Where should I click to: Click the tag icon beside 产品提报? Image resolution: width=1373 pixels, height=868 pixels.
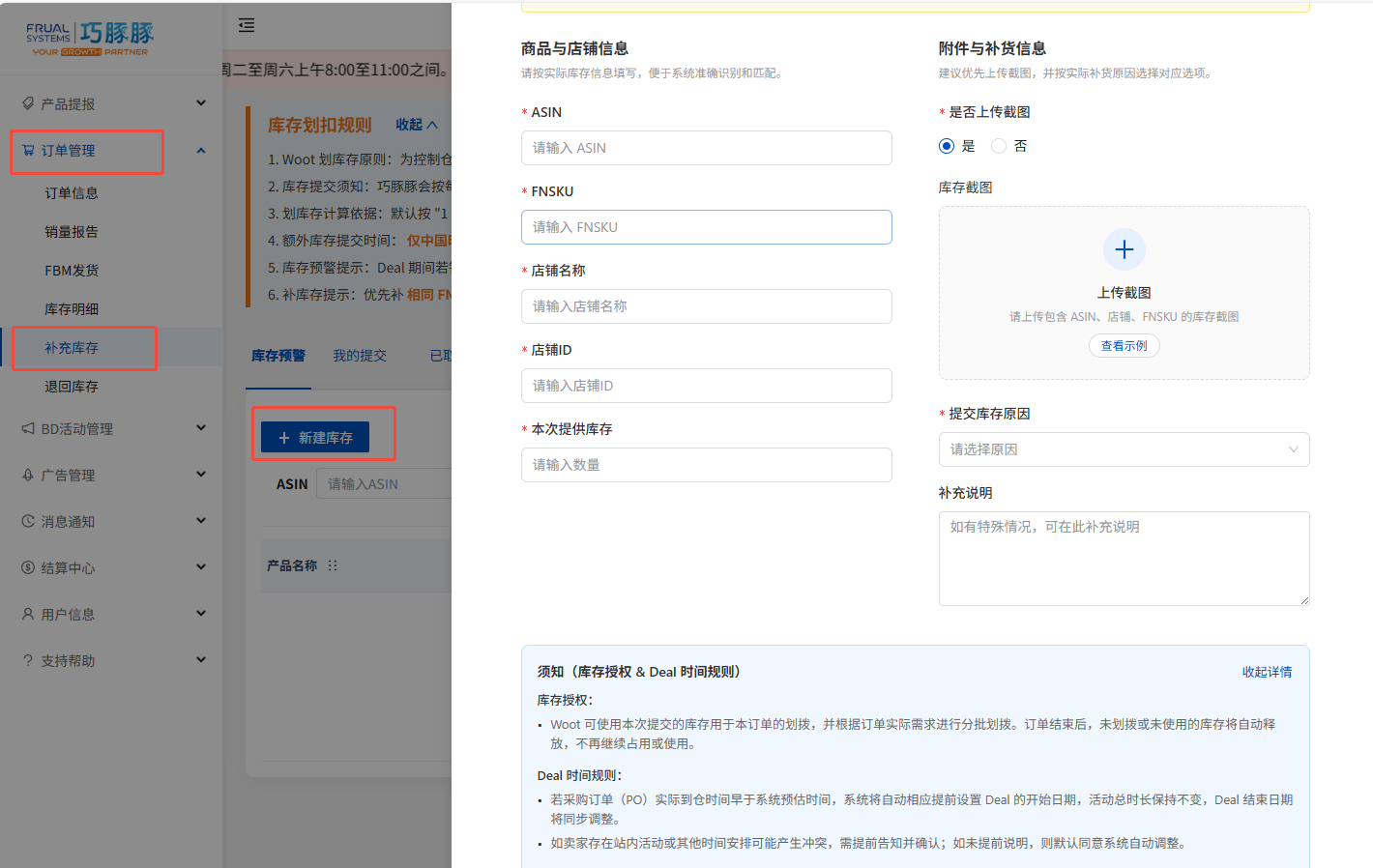(28, 104)
